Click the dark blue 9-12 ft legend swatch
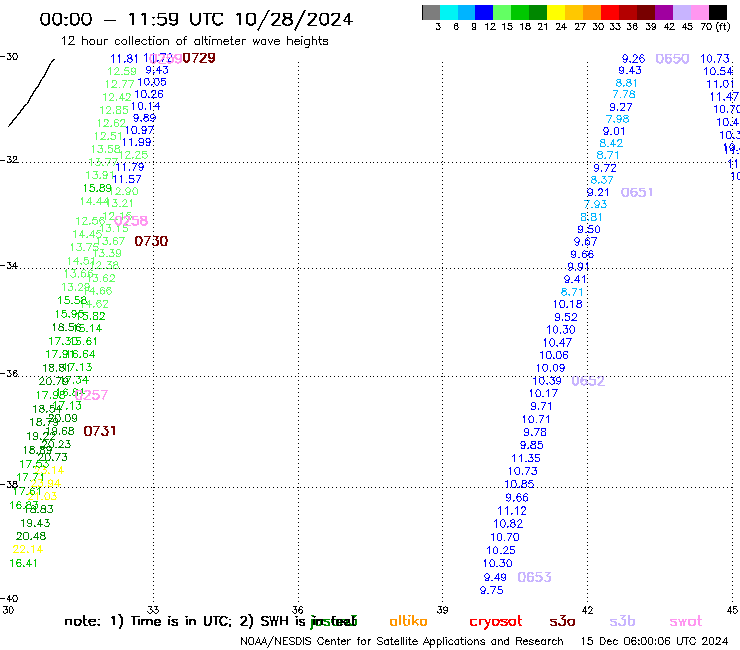This screenshot has width=740, height=650. (484, 12)
